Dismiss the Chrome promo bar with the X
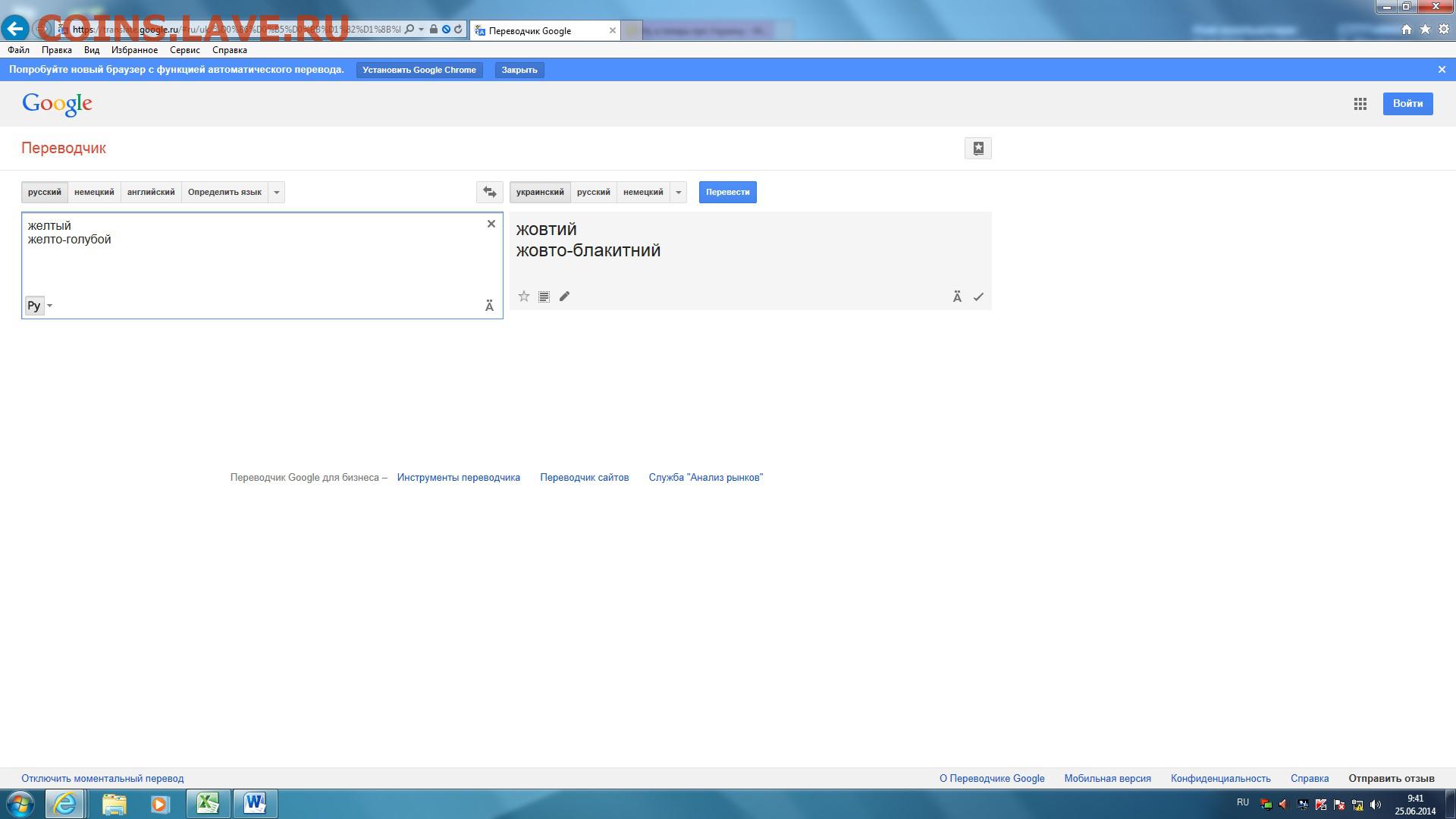 pos(1442,69)
